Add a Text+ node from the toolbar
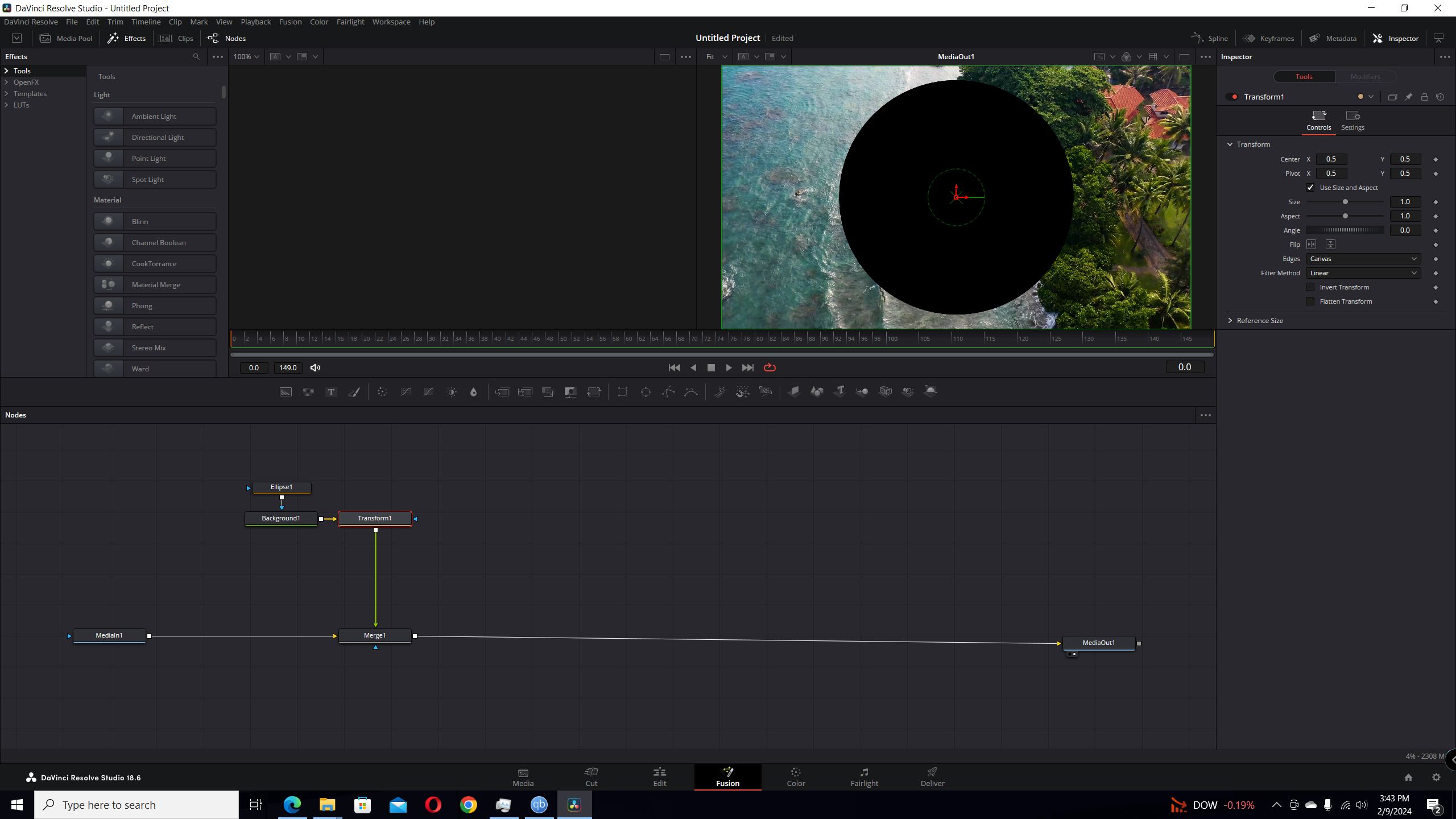This screenshot has width=1456, height=819. pos(331,392)
